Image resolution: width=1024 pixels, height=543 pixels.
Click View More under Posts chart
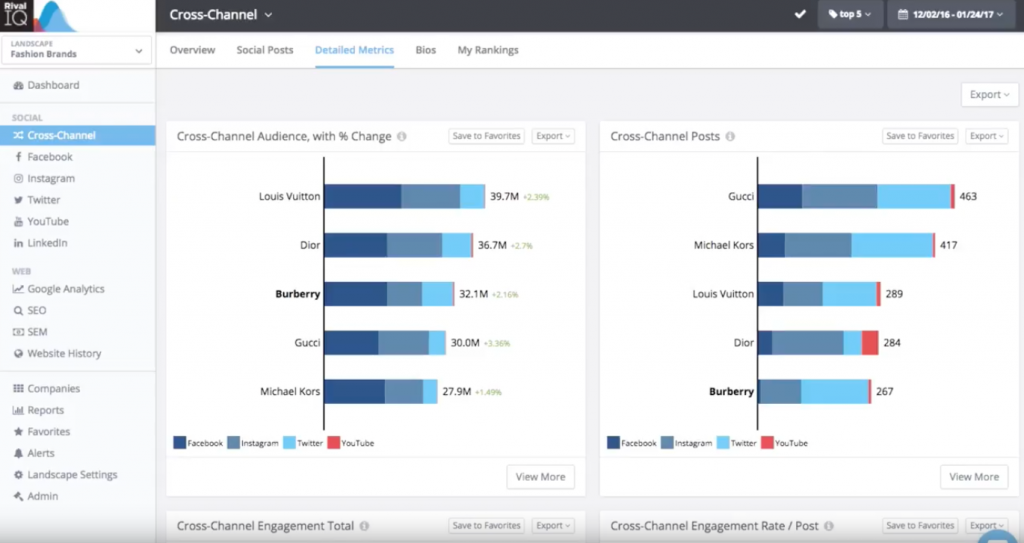[974, 477]
